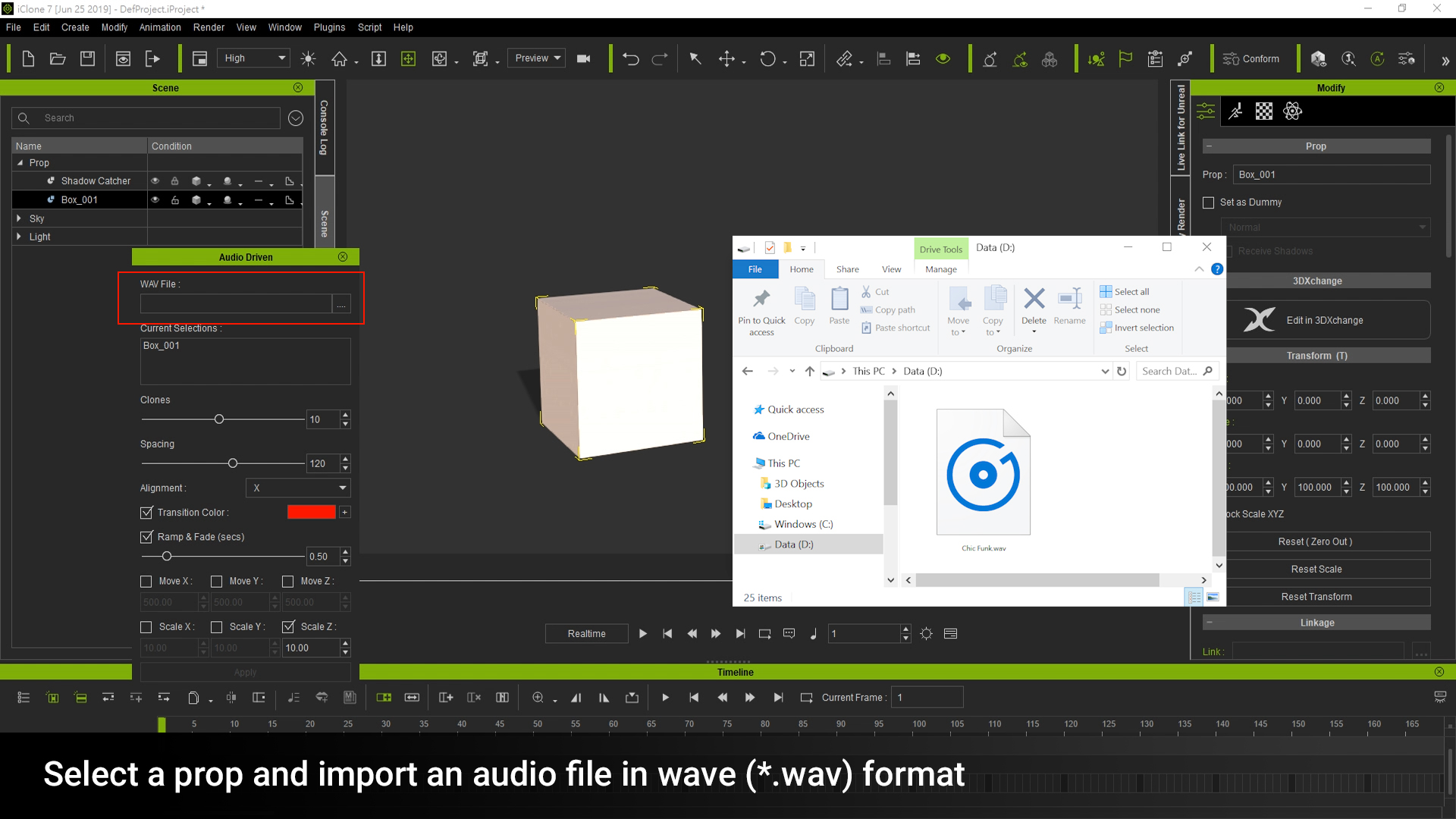Open the Preview mode dropdown
Viewport: 1456px width, 819px height.
pyautogui.click(x=537, y=58)
